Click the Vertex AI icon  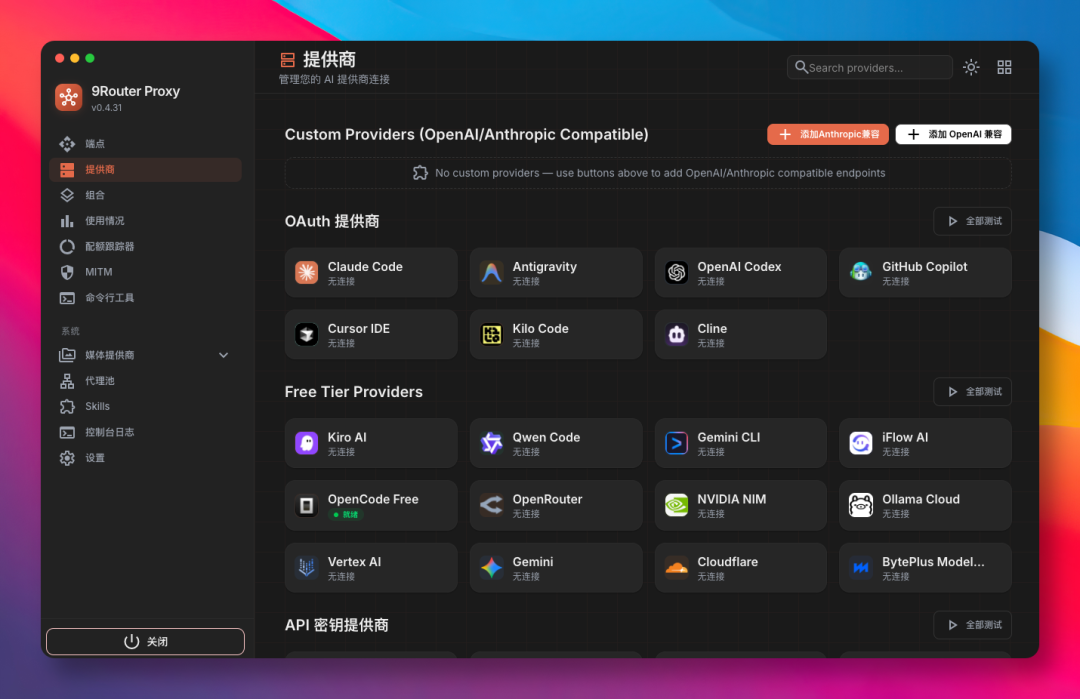(307, 568)
